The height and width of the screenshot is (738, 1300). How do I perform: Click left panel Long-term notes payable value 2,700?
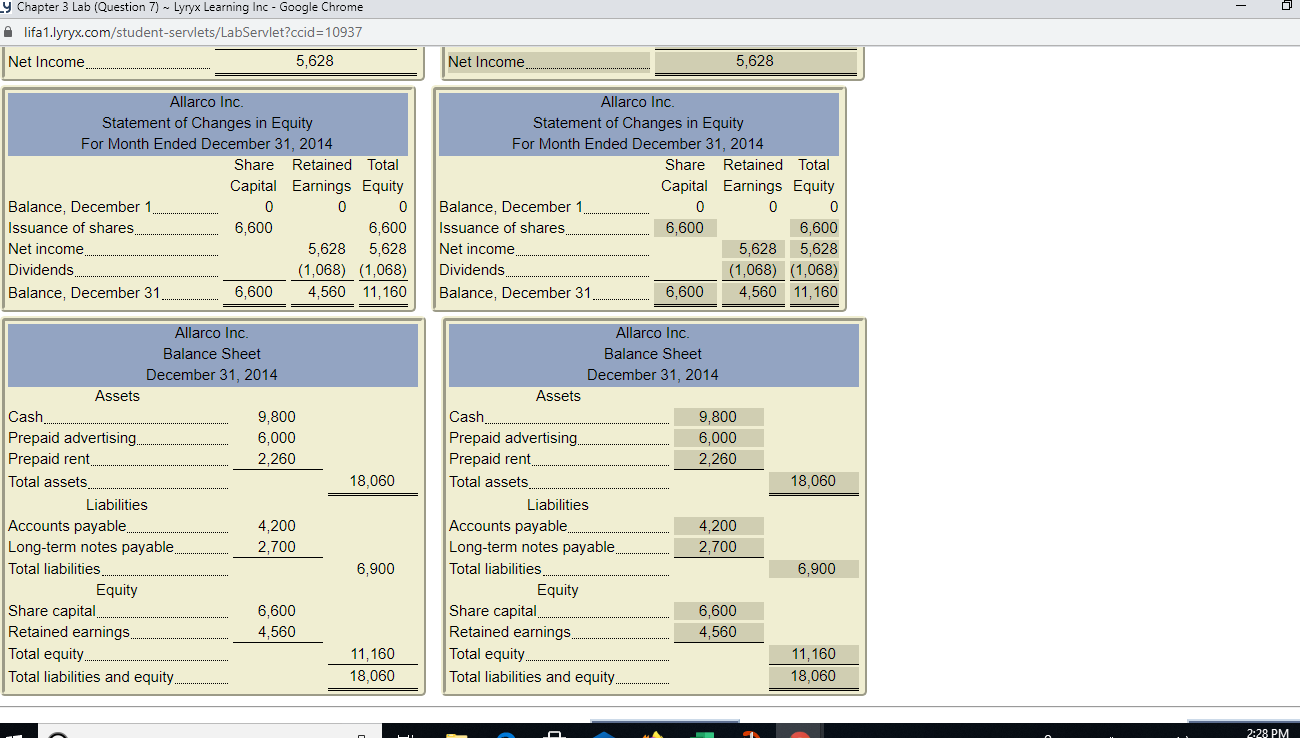[x=277, y=547]
